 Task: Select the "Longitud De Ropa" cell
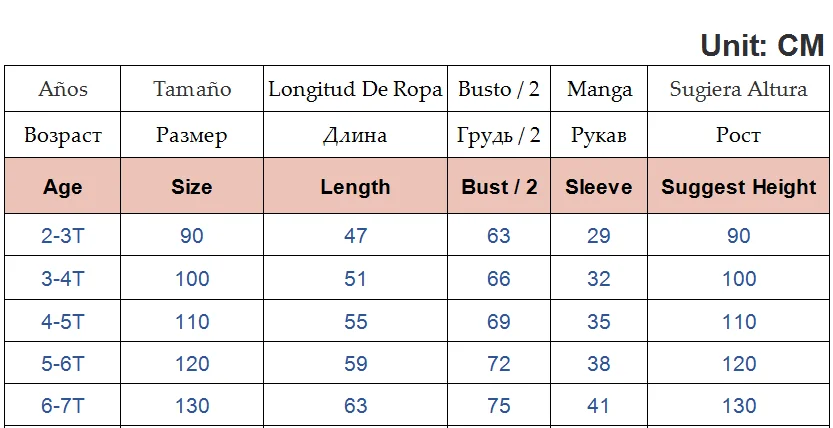tap(355, 89)
